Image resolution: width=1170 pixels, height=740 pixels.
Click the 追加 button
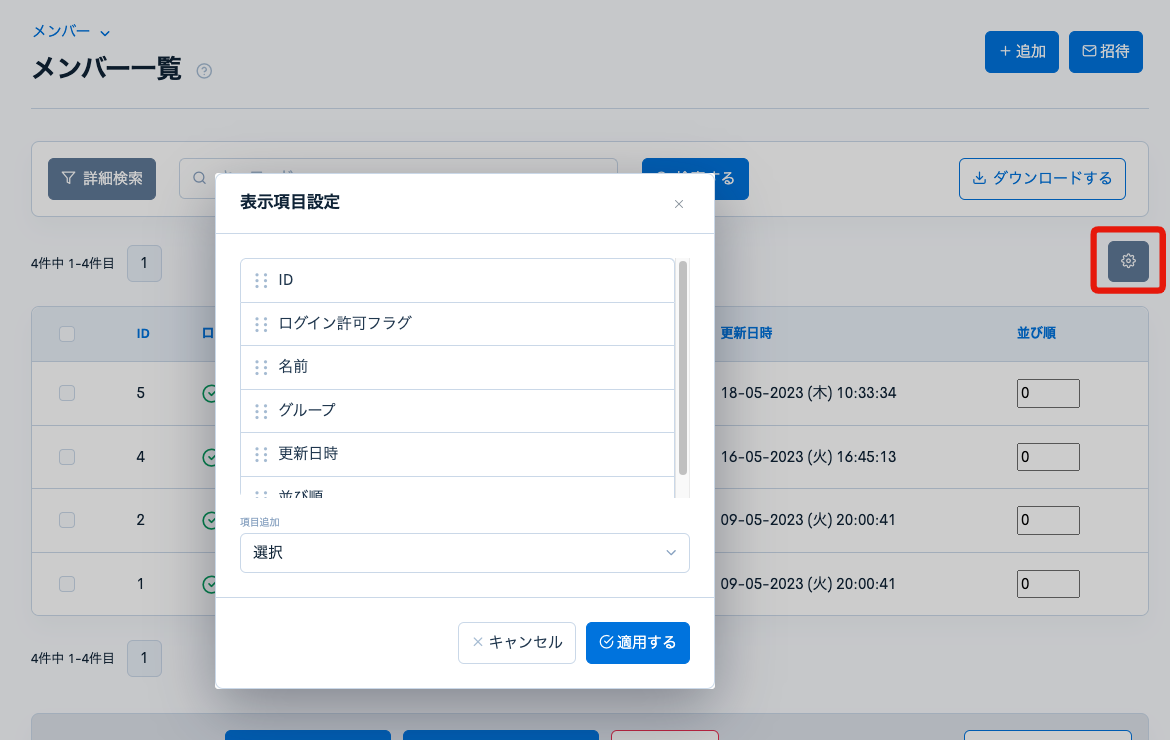(1022, 51)
